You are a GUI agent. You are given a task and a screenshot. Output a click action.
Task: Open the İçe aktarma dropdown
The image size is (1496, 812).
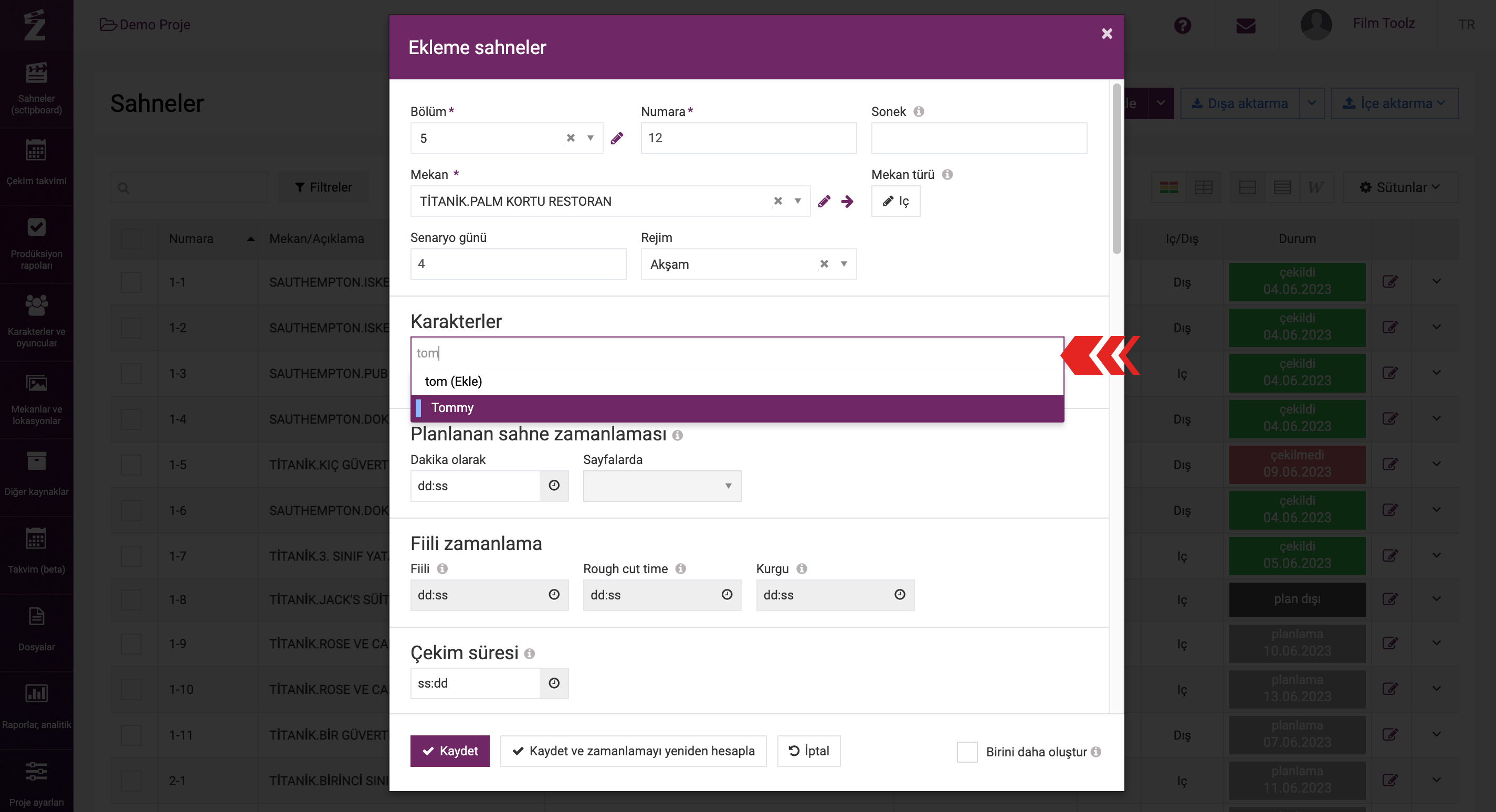[1394, 103]
